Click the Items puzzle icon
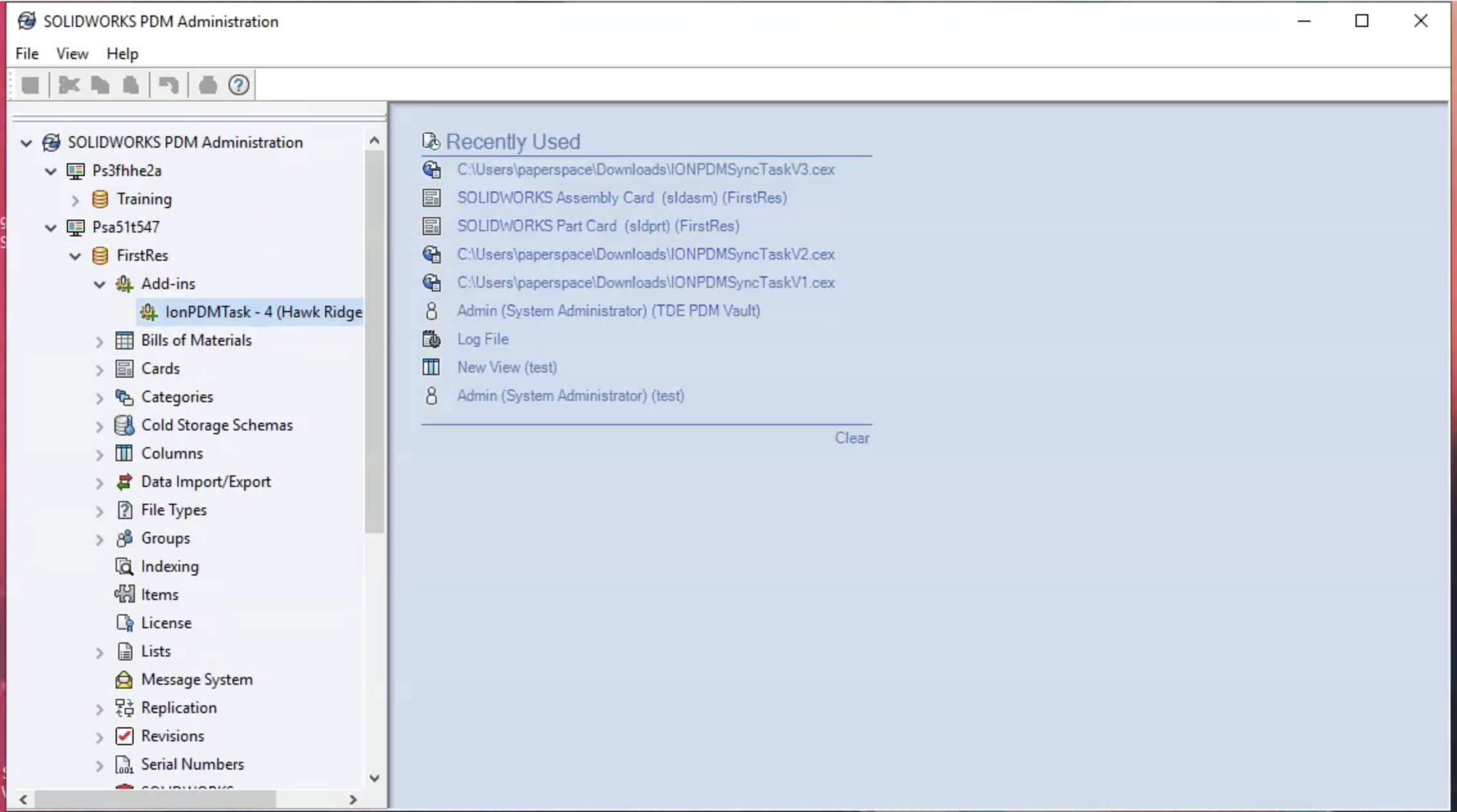This screenshot has width=1457, height=812. point(125,595)
